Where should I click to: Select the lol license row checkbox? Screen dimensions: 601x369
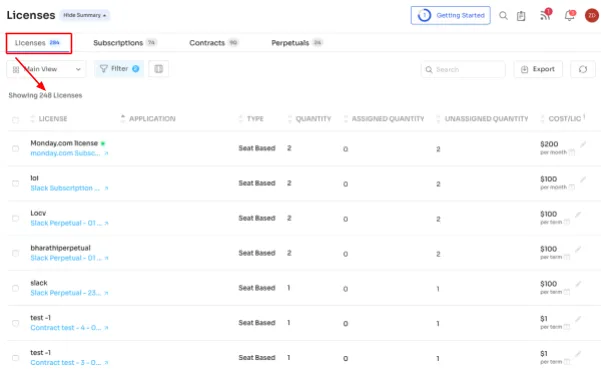click(15, 183)
